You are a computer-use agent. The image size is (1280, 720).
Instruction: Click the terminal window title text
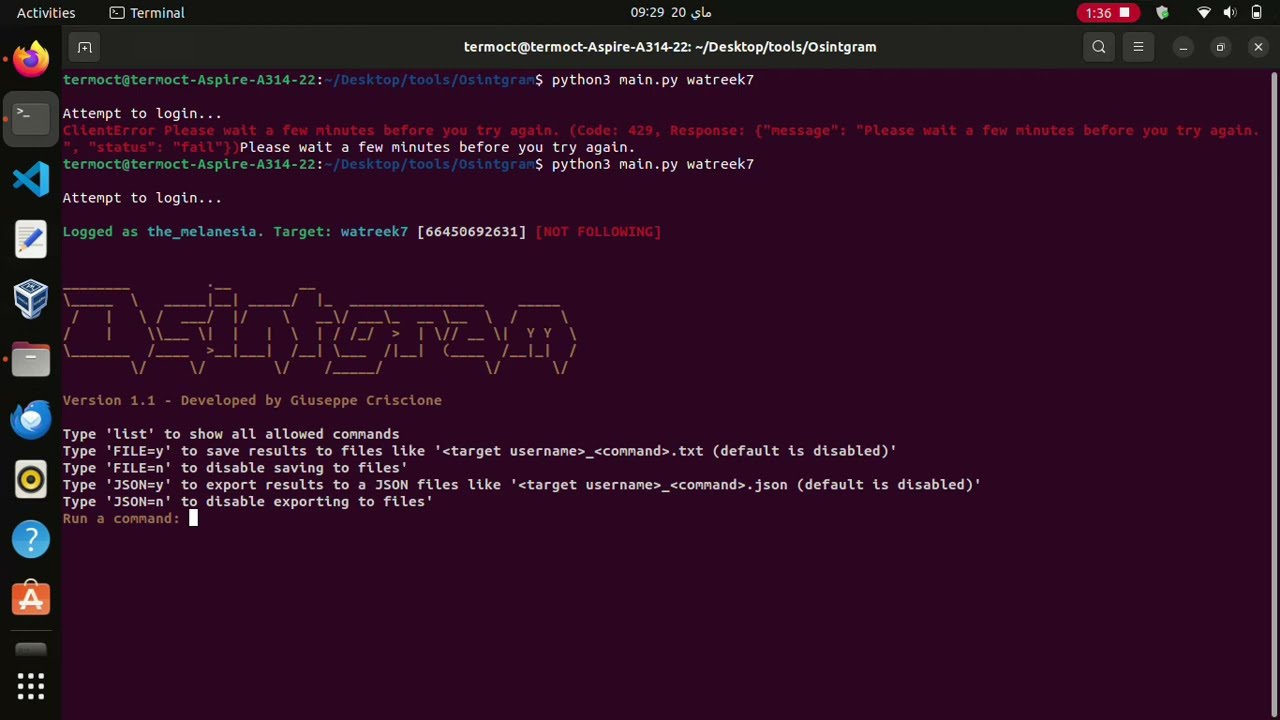(x=670, y=47)
